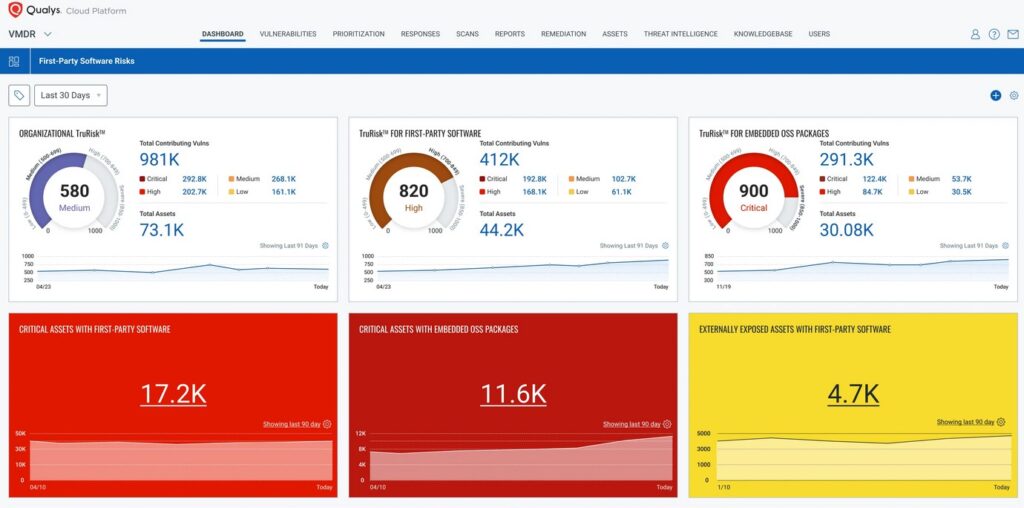This screenshot has width=1024, height=508.
Task: Select the Scans tab
Action: point(468,34)
